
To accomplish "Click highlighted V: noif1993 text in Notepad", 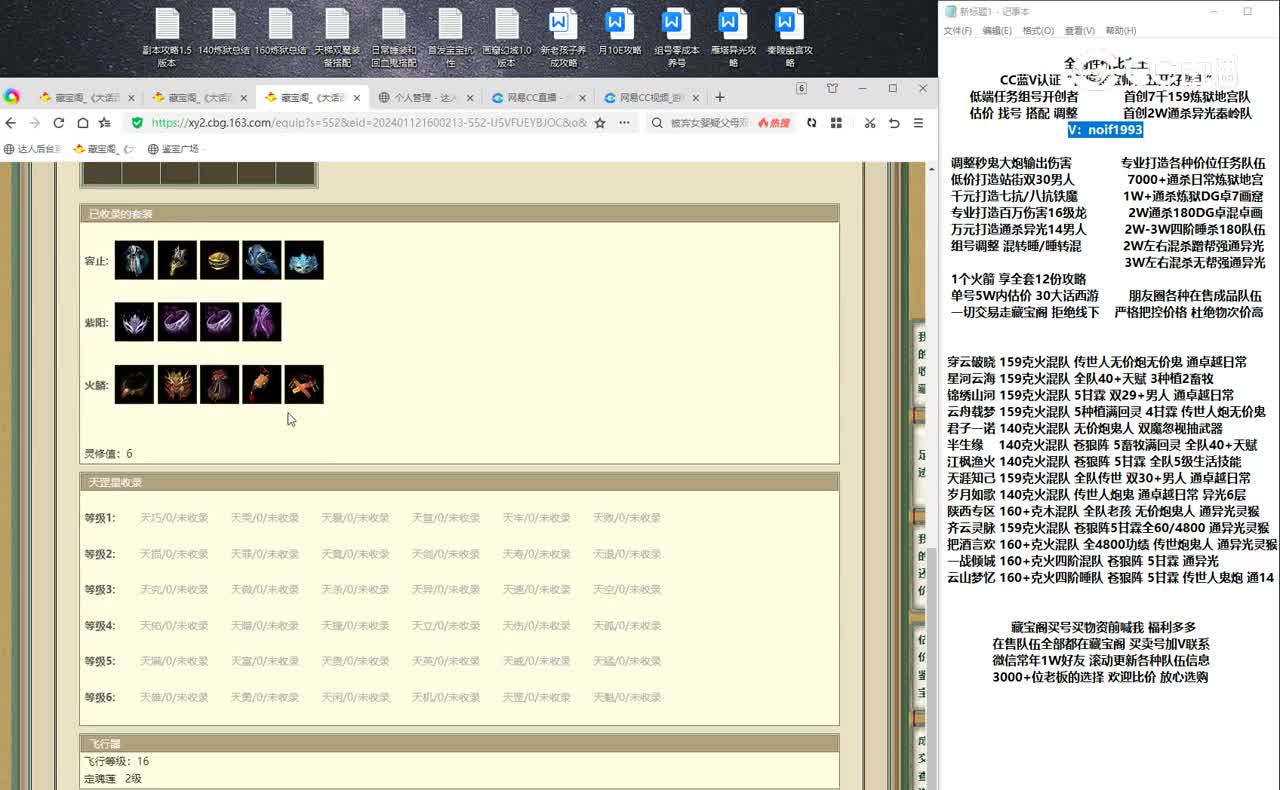I will [x=1105, y=130].
